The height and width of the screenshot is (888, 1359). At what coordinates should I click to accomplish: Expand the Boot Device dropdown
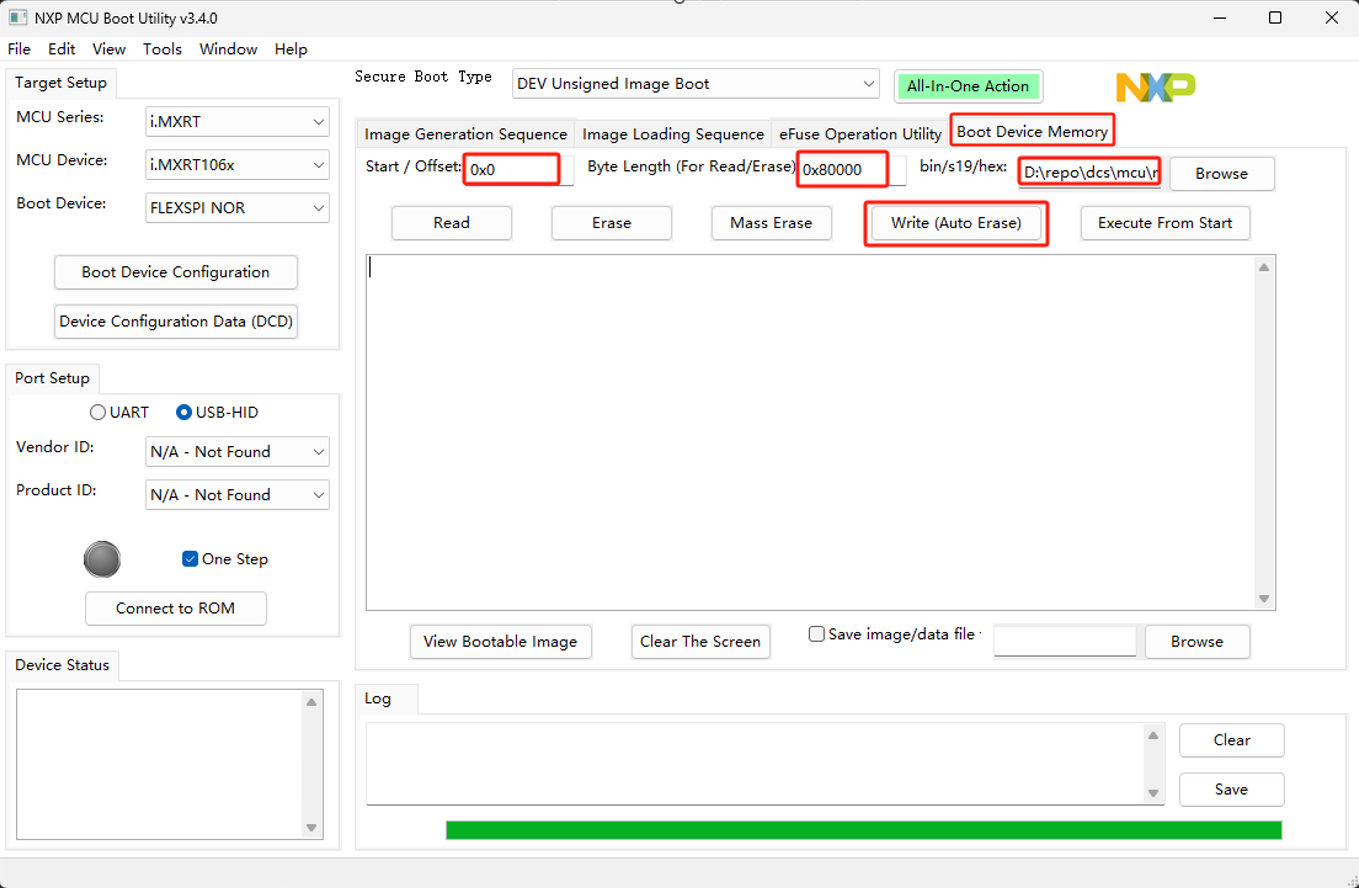point(237,208)
